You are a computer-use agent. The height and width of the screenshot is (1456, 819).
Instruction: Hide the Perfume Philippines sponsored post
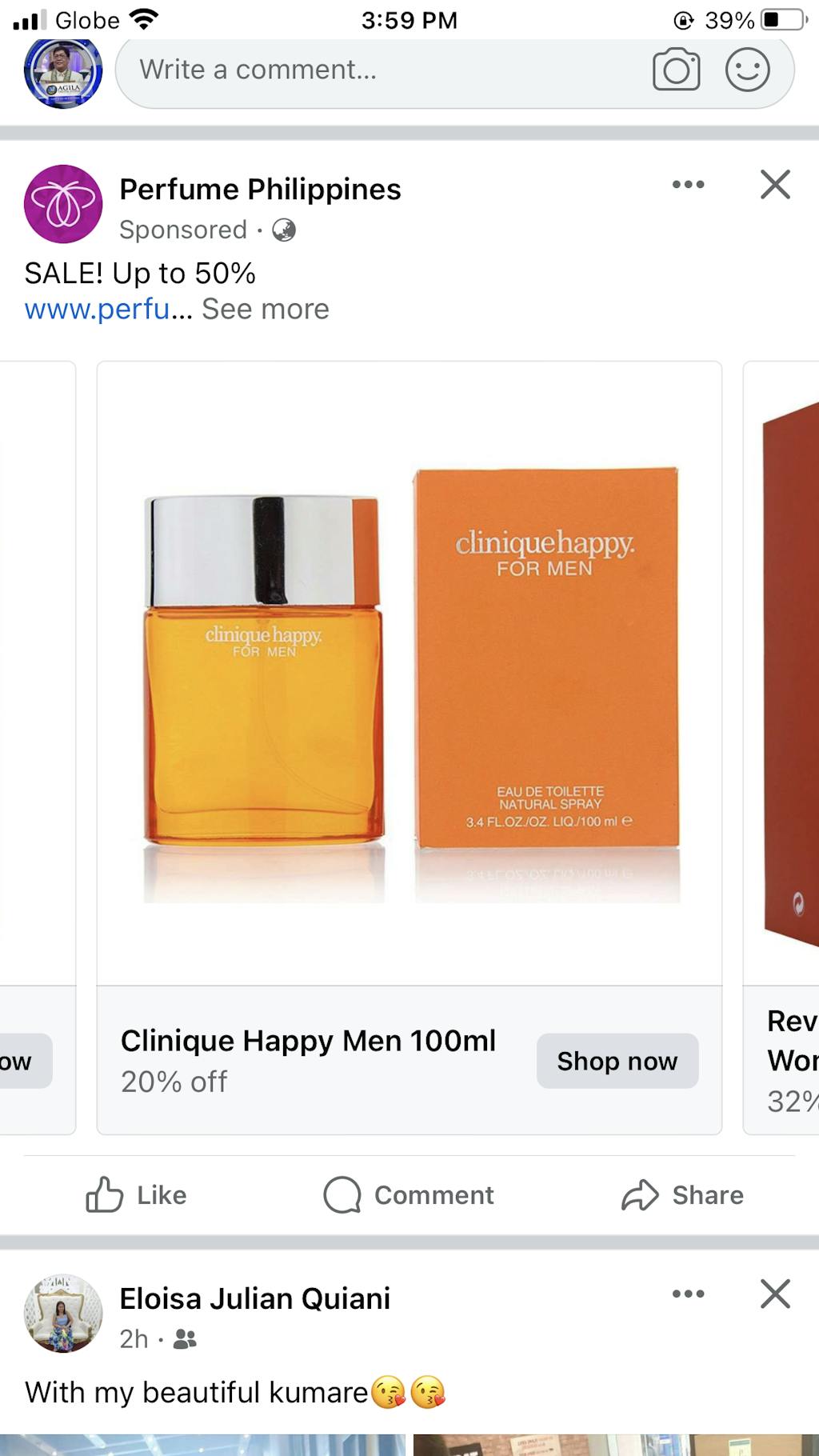coord(775,185)
